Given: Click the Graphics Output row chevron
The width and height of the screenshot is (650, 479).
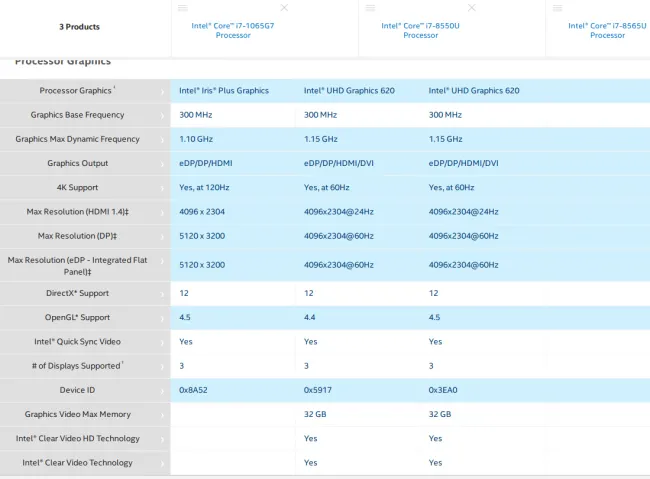Looking at the screenshot, I should point(163,164).
